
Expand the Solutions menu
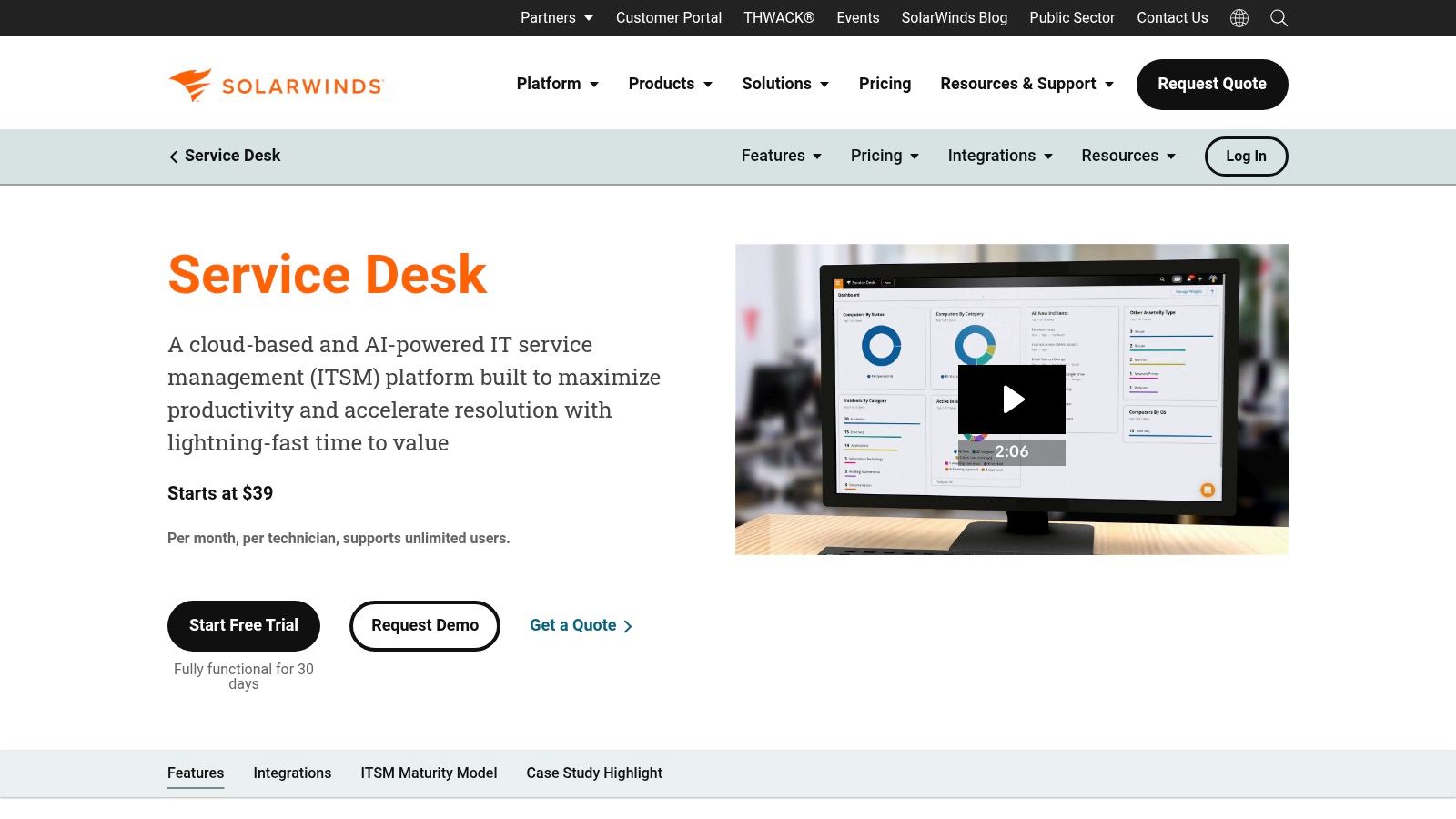785,84
